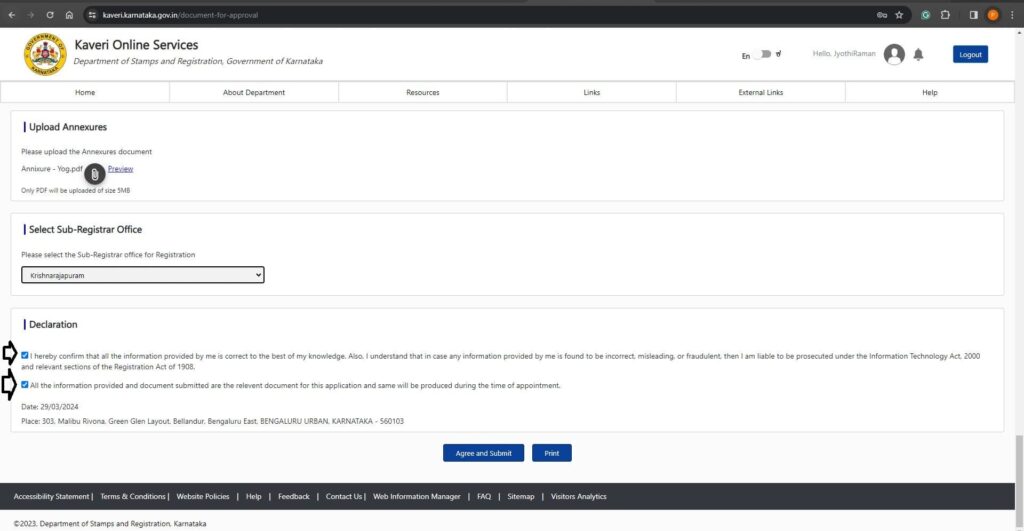
Task: Go to browser home using house icon
Action: (69, 15)
